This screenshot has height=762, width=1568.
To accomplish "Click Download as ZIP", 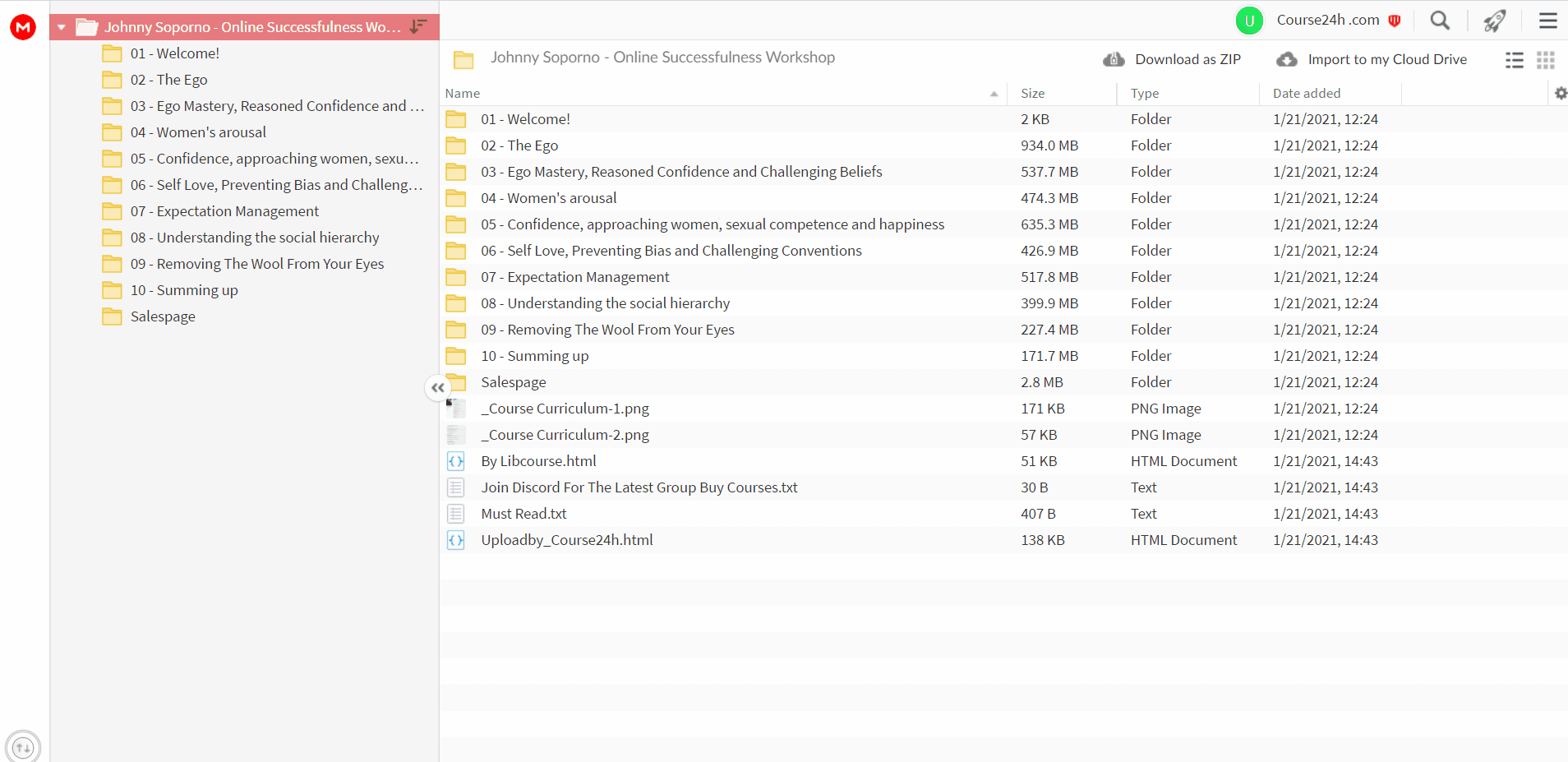I will pos(1172,59).
